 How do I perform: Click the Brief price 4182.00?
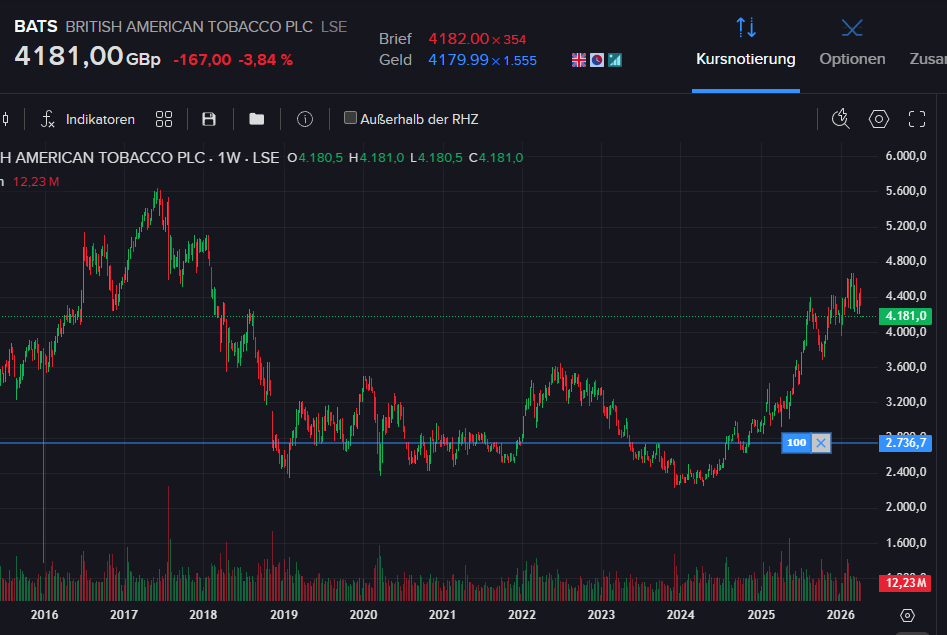(458, 39)
